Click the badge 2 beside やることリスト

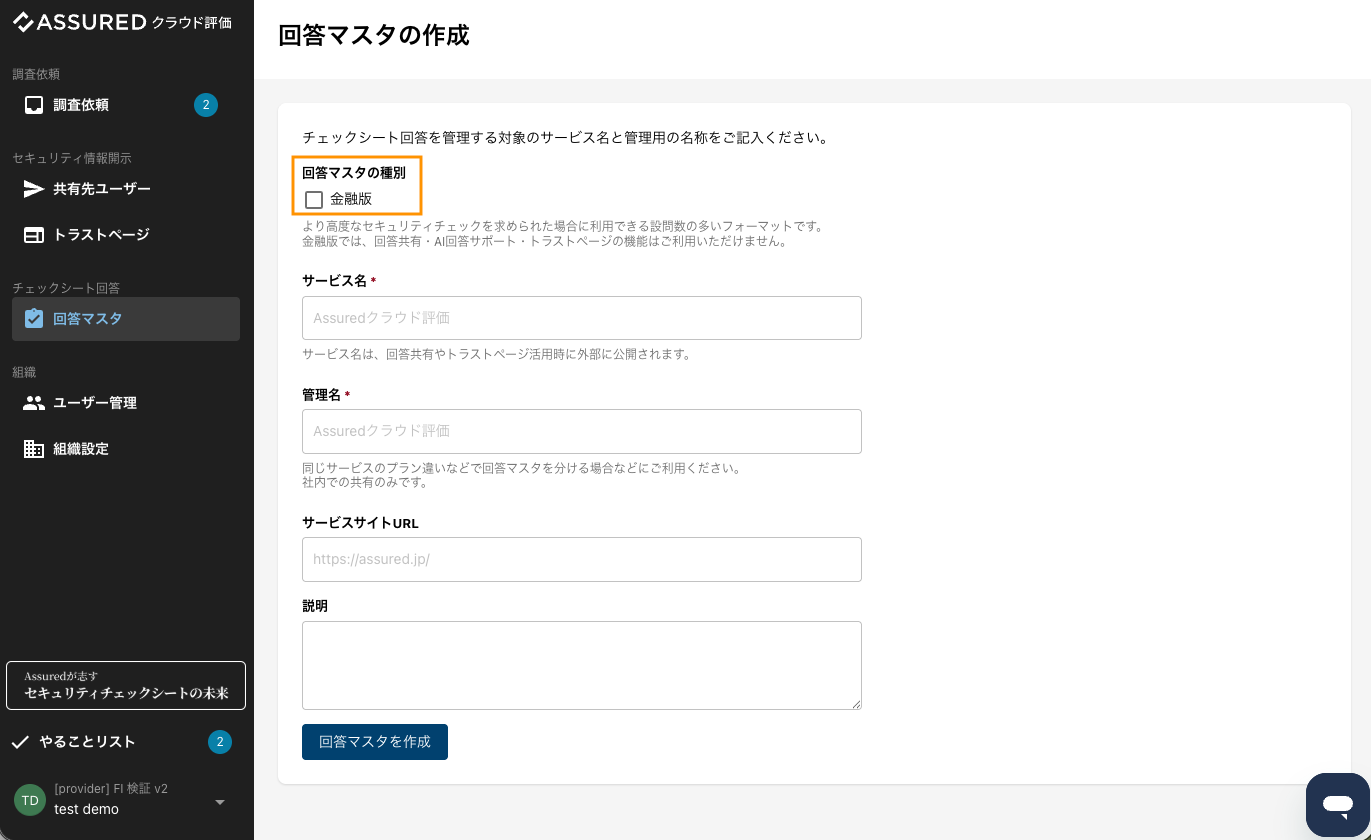coord(220,742)
